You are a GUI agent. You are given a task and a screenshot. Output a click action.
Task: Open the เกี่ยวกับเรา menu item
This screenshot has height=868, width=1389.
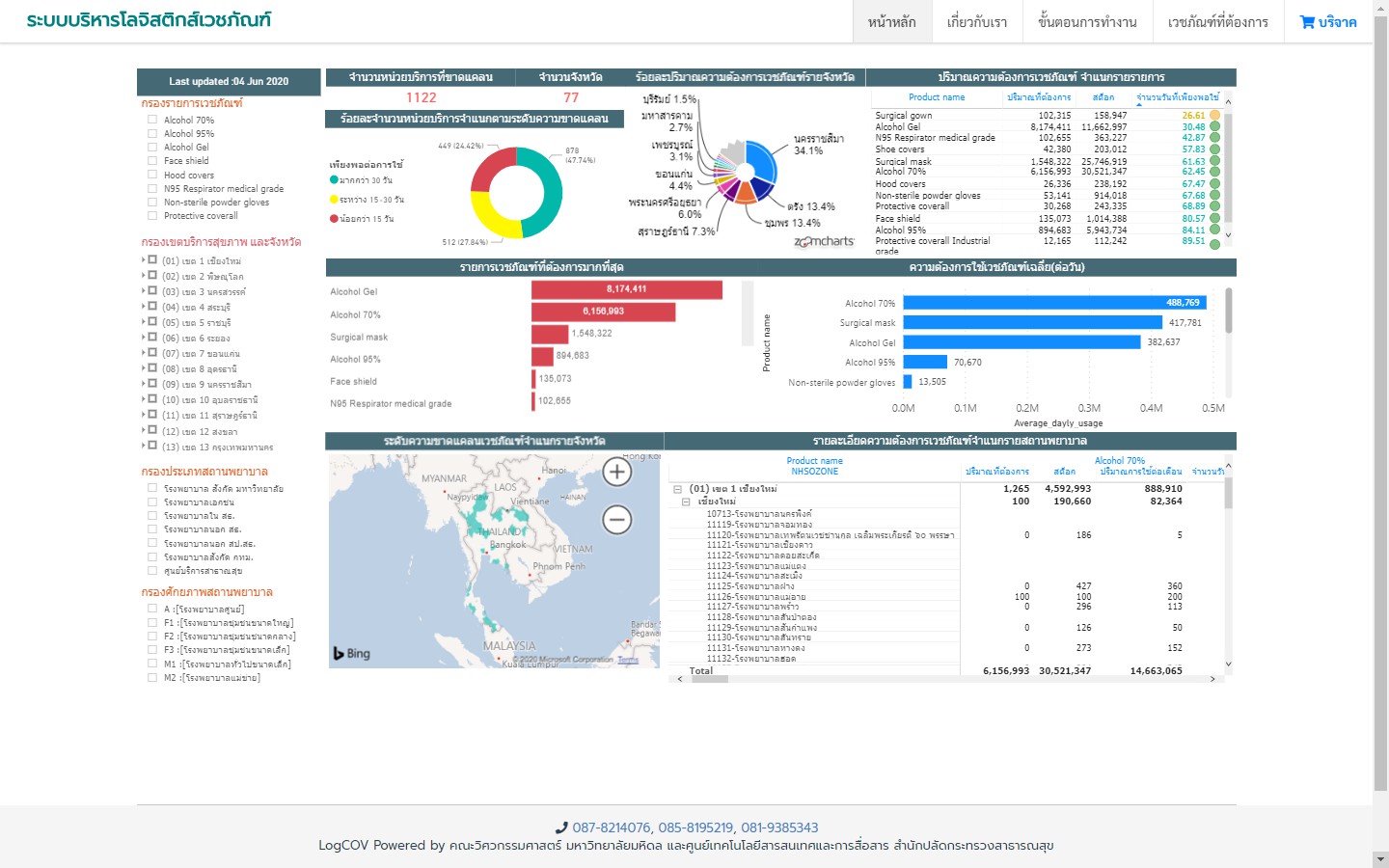tap(976, 22)
